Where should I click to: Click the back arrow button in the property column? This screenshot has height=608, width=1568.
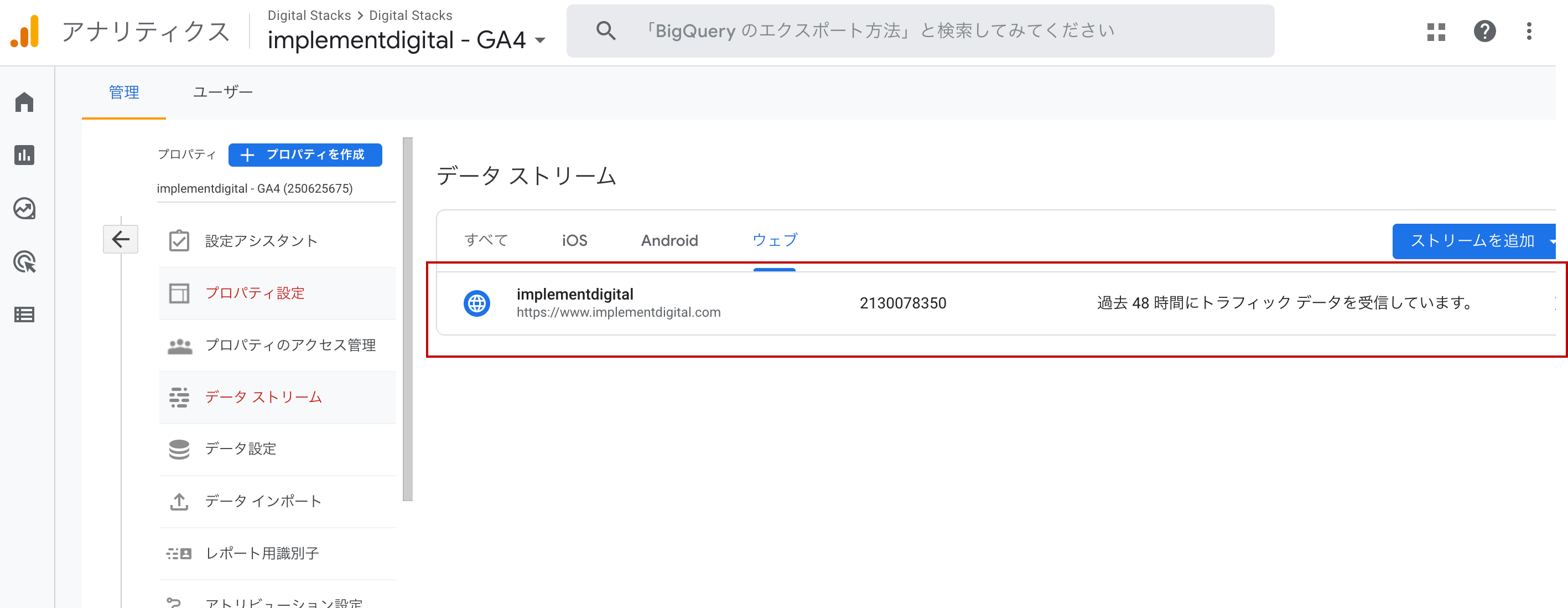[x=121, y=239]
